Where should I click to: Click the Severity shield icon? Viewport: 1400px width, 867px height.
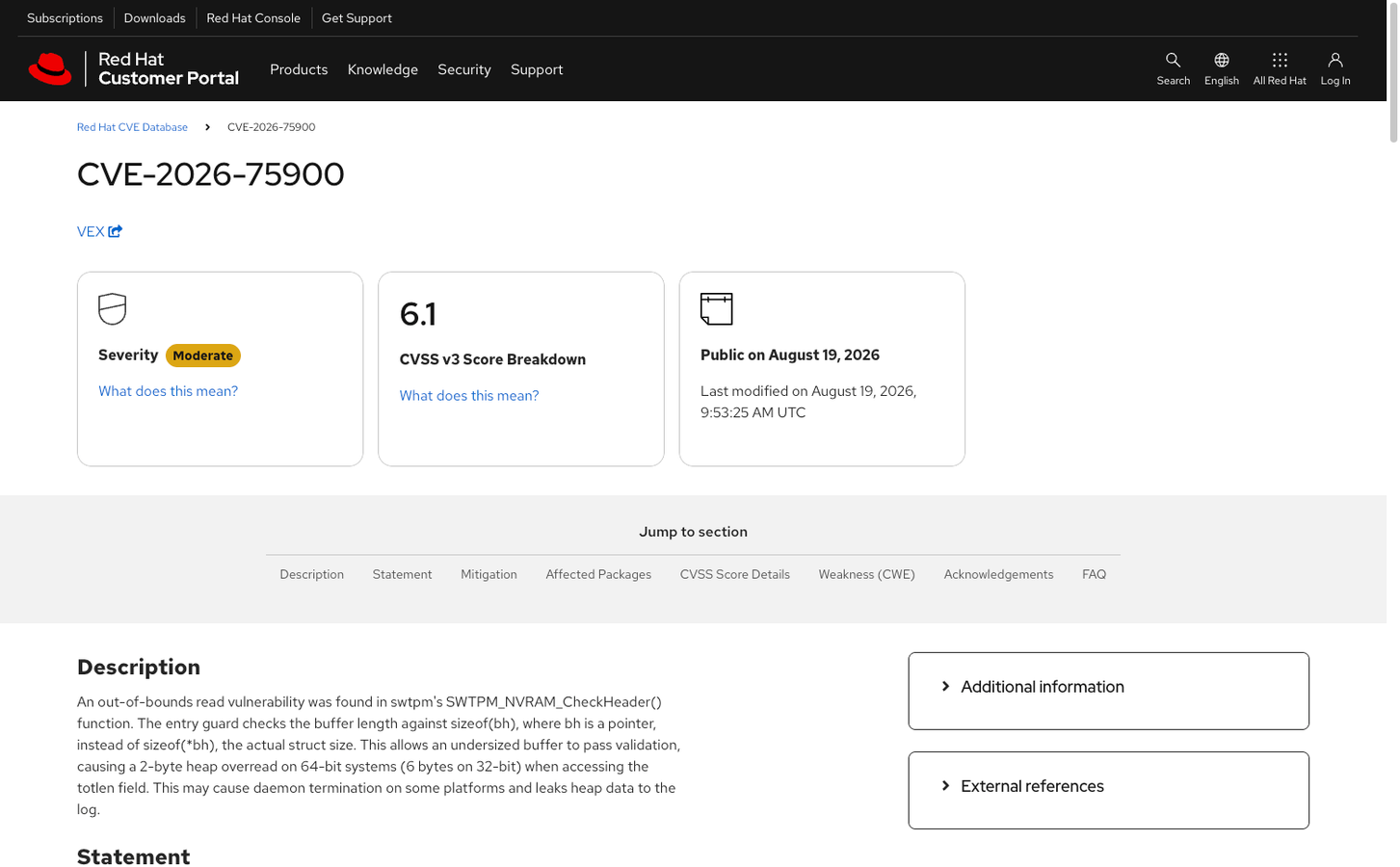point(112,309)
